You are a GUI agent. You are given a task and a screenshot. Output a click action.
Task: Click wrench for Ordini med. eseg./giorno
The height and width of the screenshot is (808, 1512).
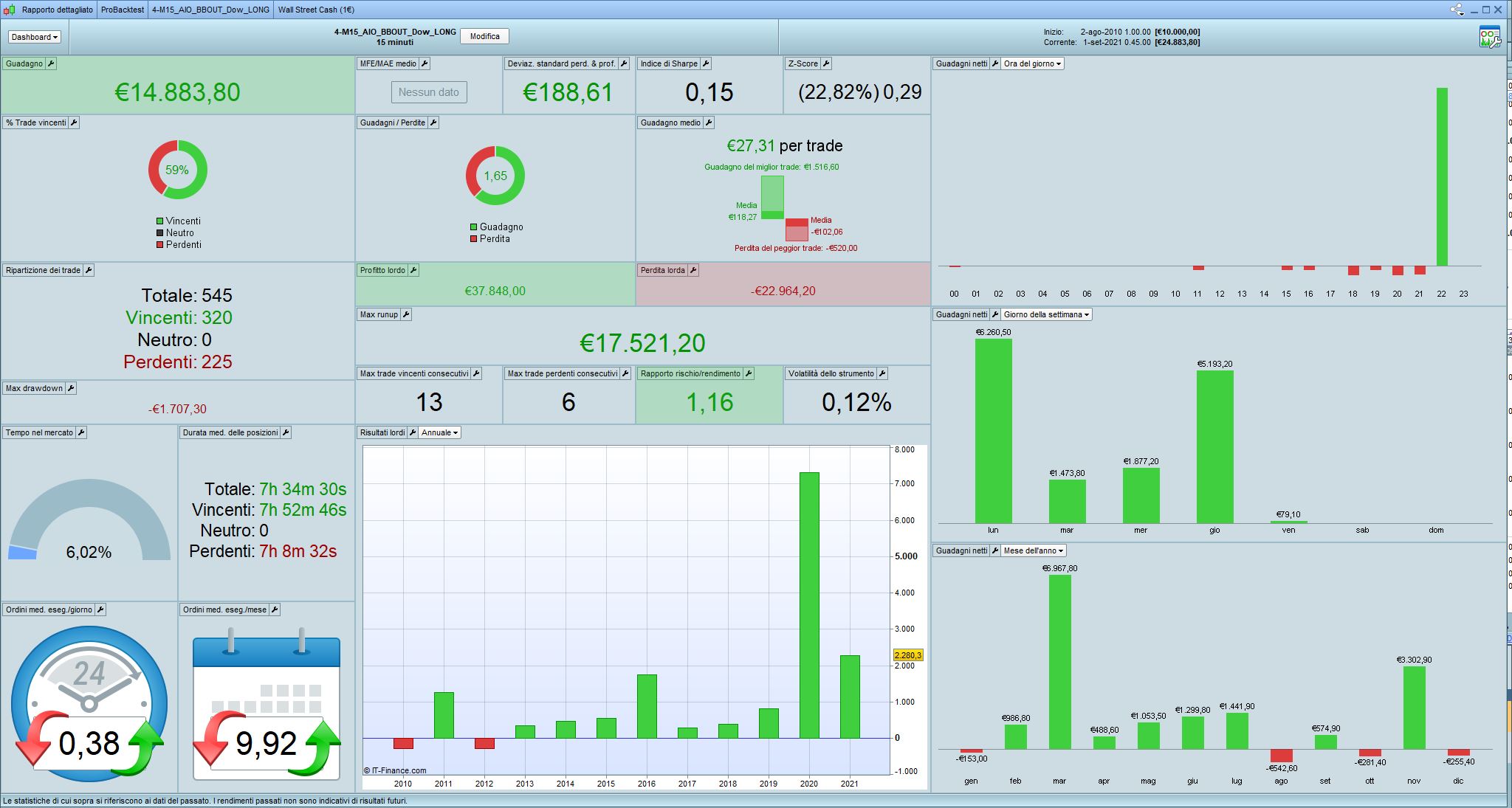pyautogui.click(x=100, y=610)
